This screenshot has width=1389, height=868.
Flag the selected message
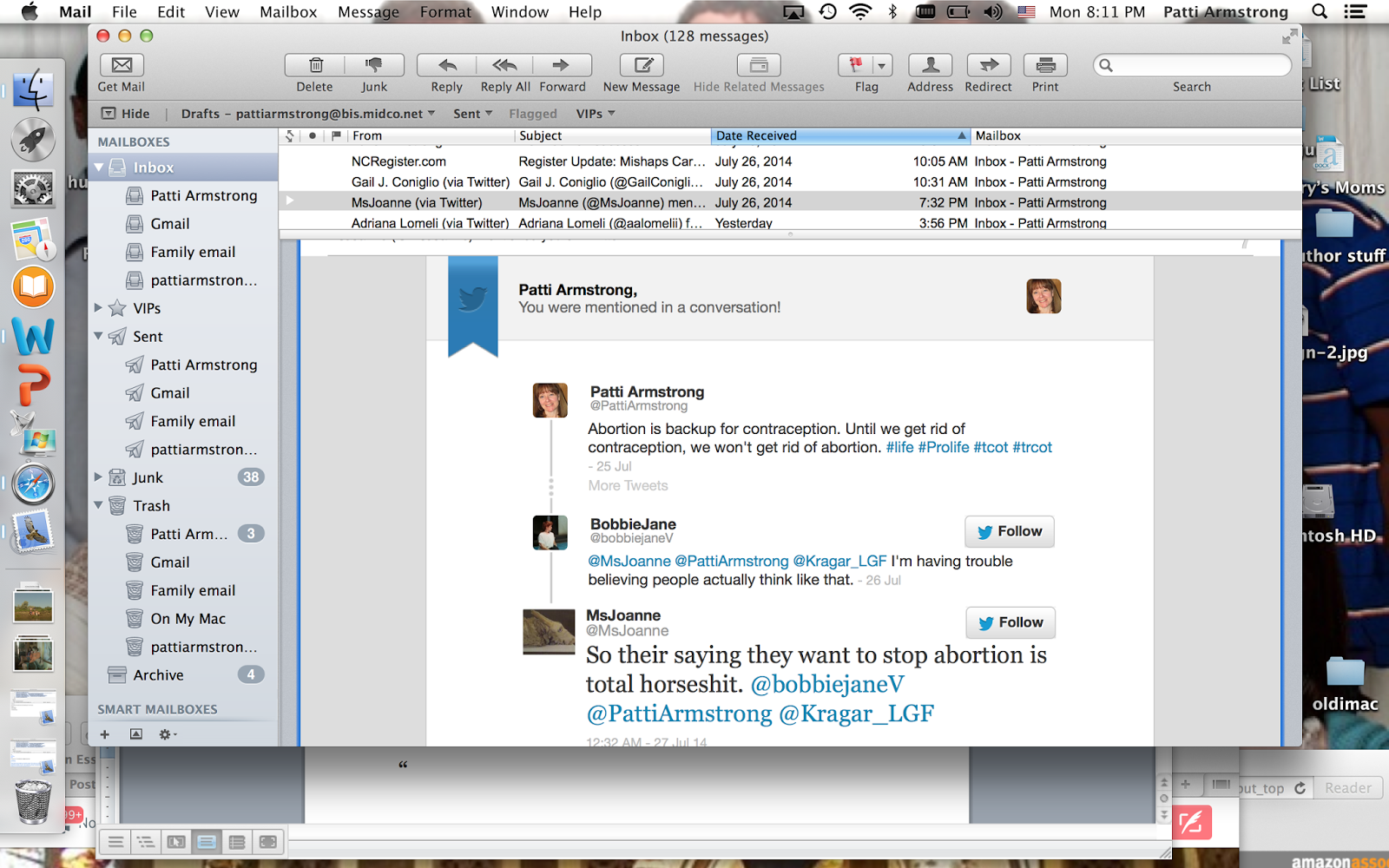pos(855,65)
